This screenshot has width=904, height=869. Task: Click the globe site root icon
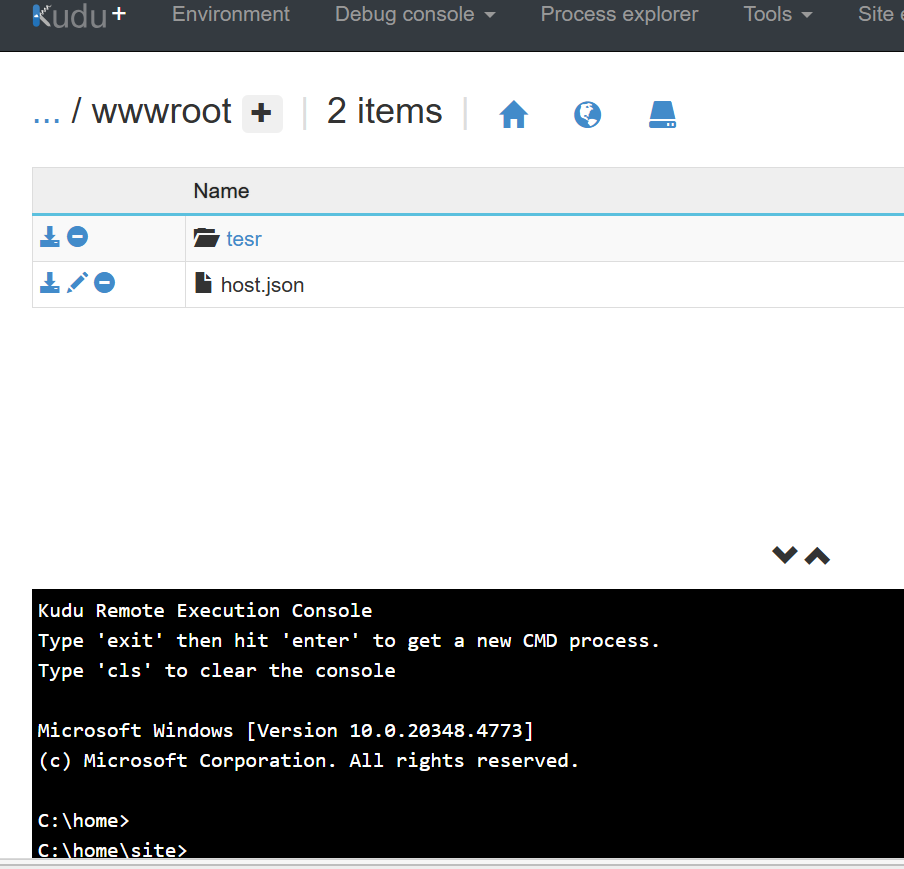pyautogui.click(x=587, y=114)
